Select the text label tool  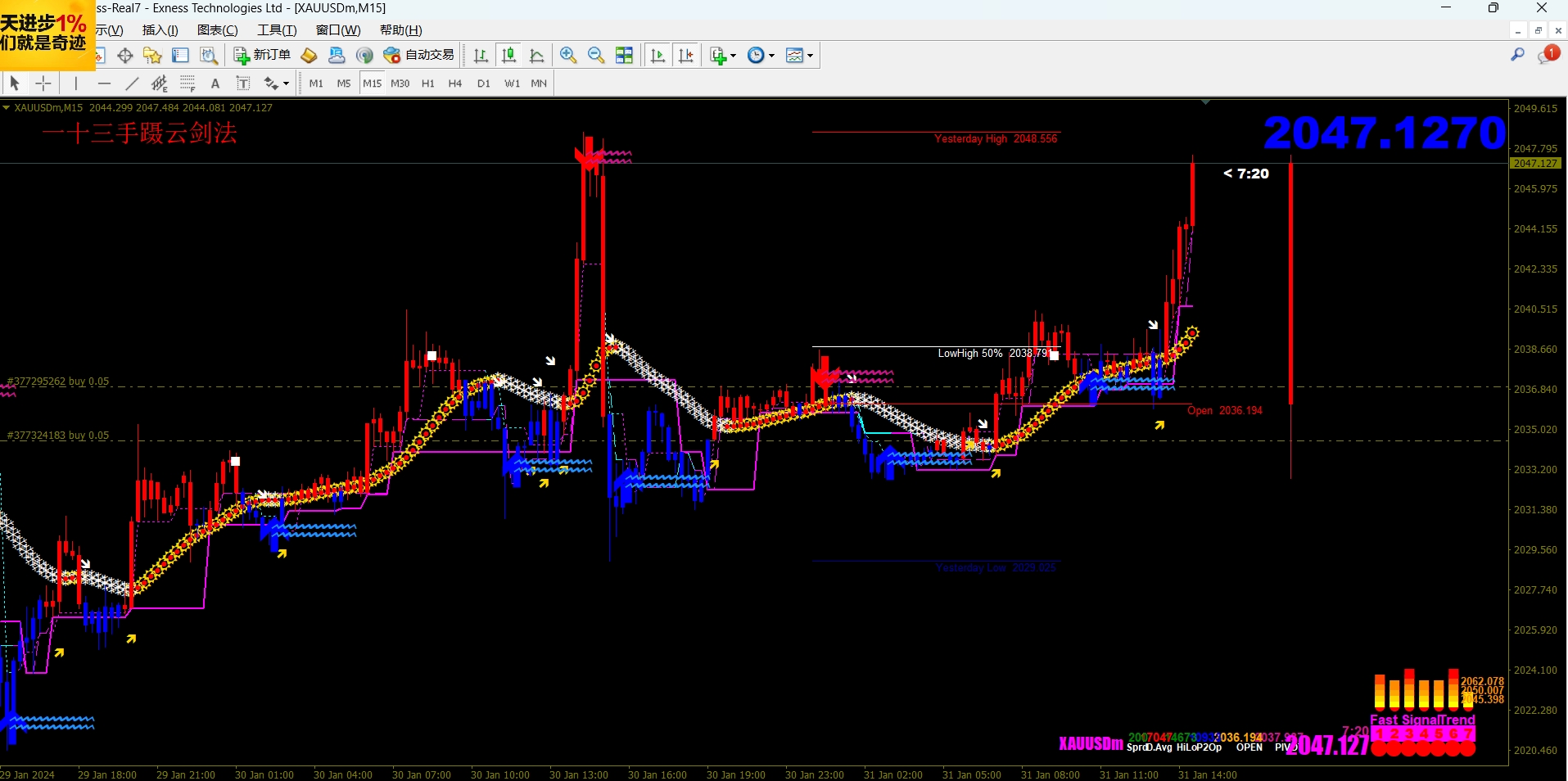coord(215,83)
